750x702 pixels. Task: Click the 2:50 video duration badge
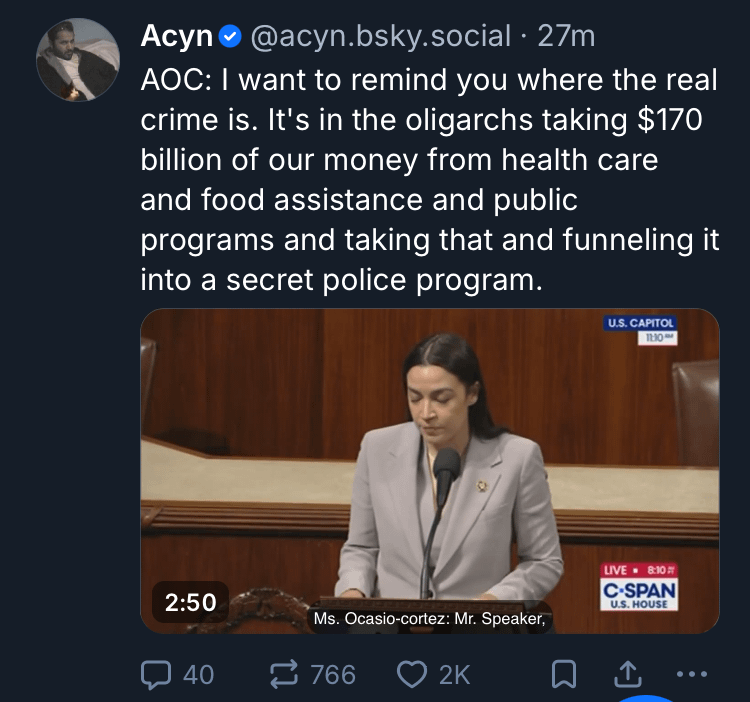[190, 602]
